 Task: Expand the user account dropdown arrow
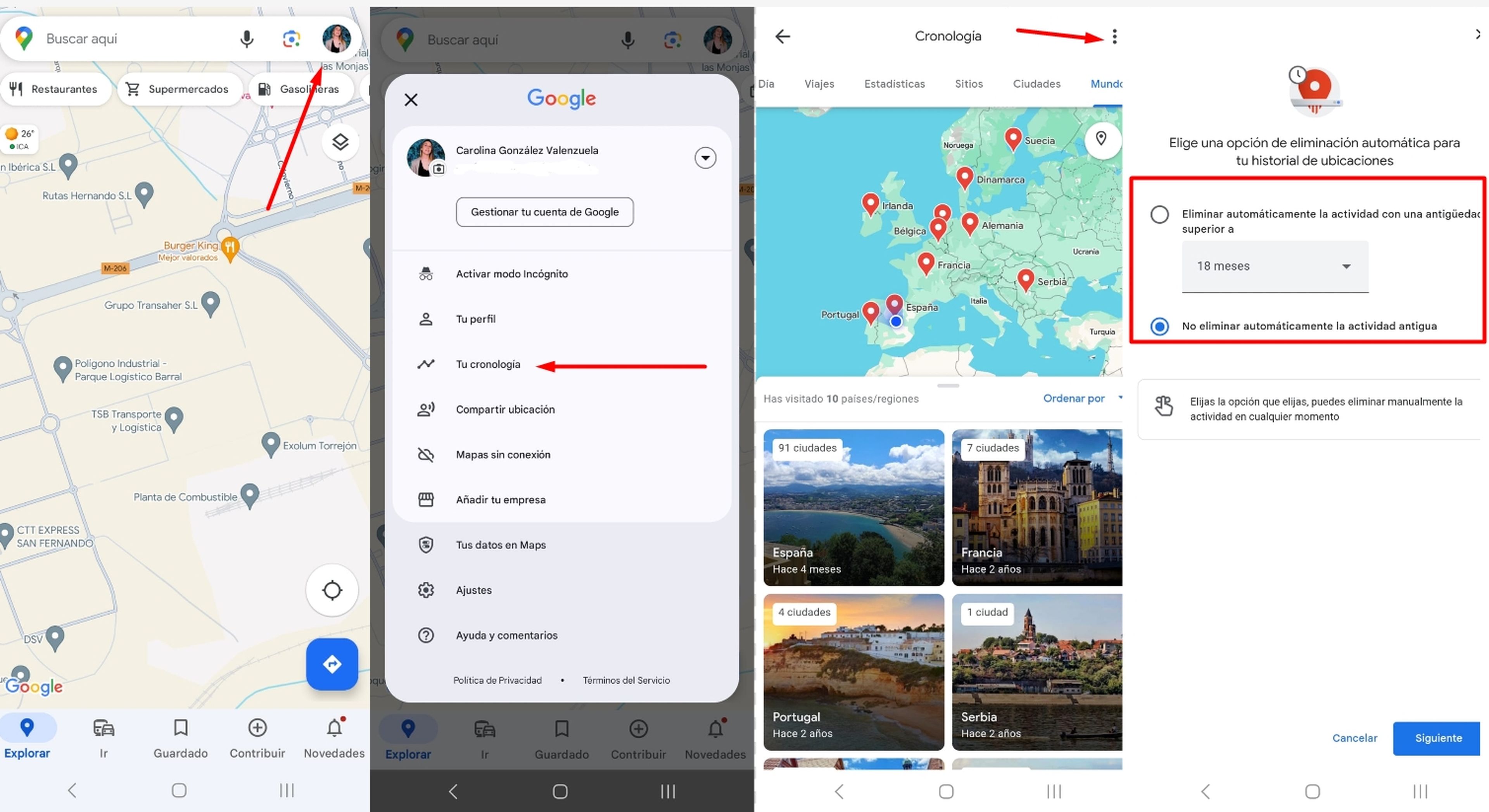pos(708,157)
